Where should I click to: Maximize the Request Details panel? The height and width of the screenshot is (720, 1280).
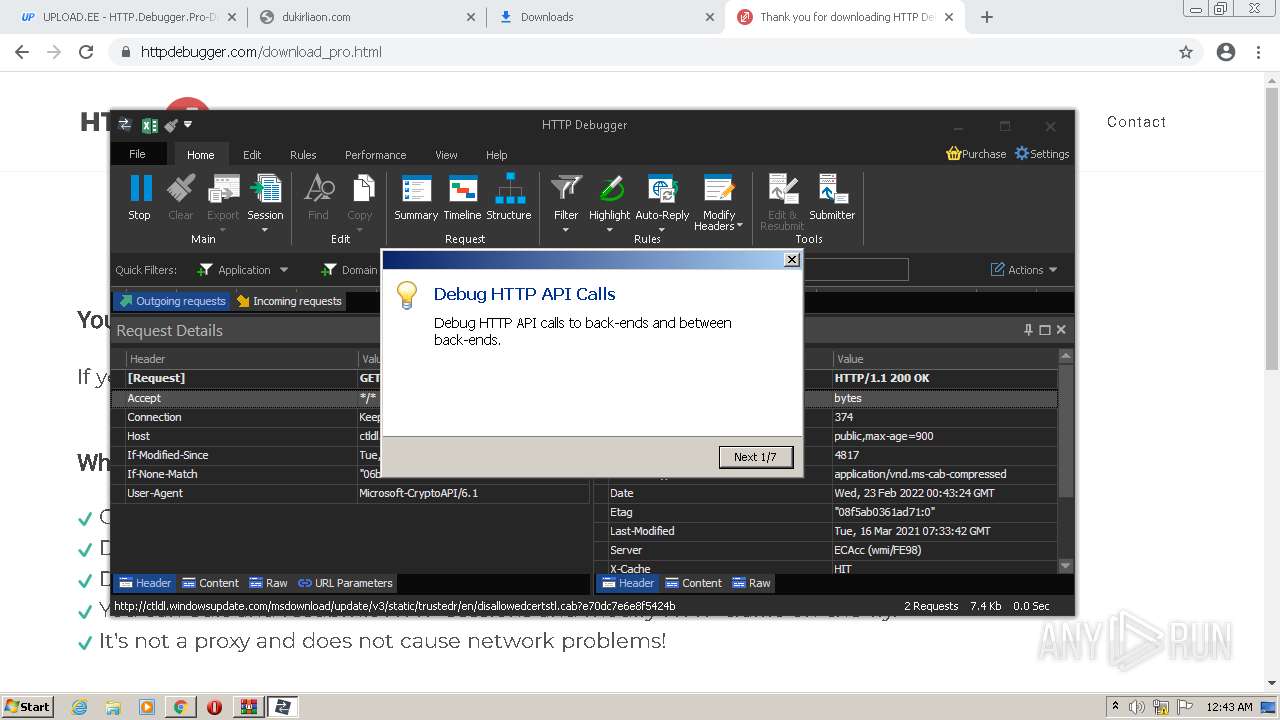[x=1045, y=330]
